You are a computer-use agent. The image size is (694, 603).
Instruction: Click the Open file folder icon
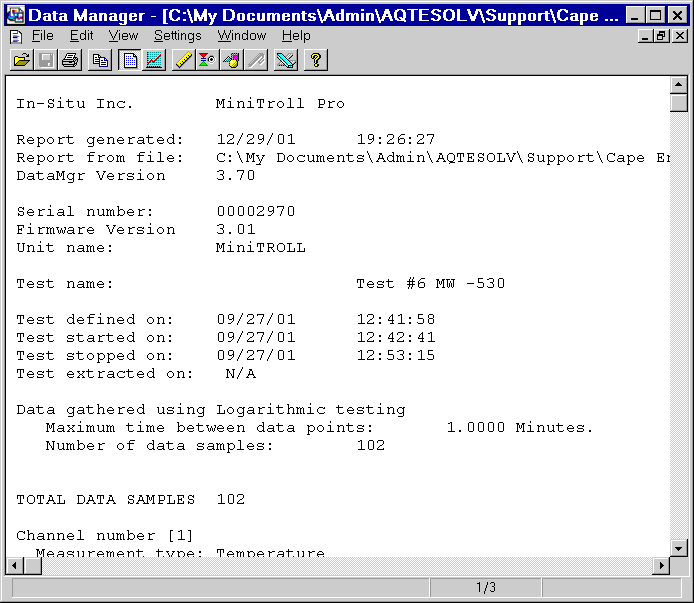[x=22, y=60]
